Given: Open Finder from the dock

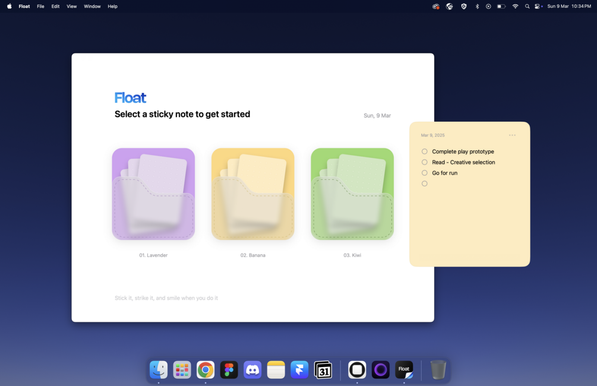Looking at the screenshot, I should [158, 370].
